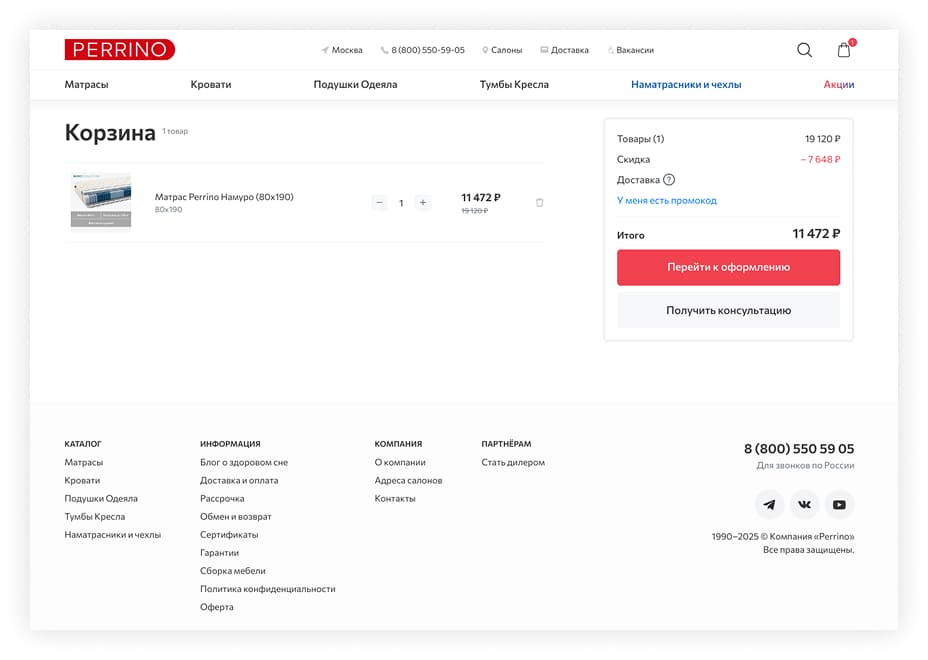Screen dimensions: 928x660
Task: Open the shopping cart bag icon
Action: click(844, 50)
